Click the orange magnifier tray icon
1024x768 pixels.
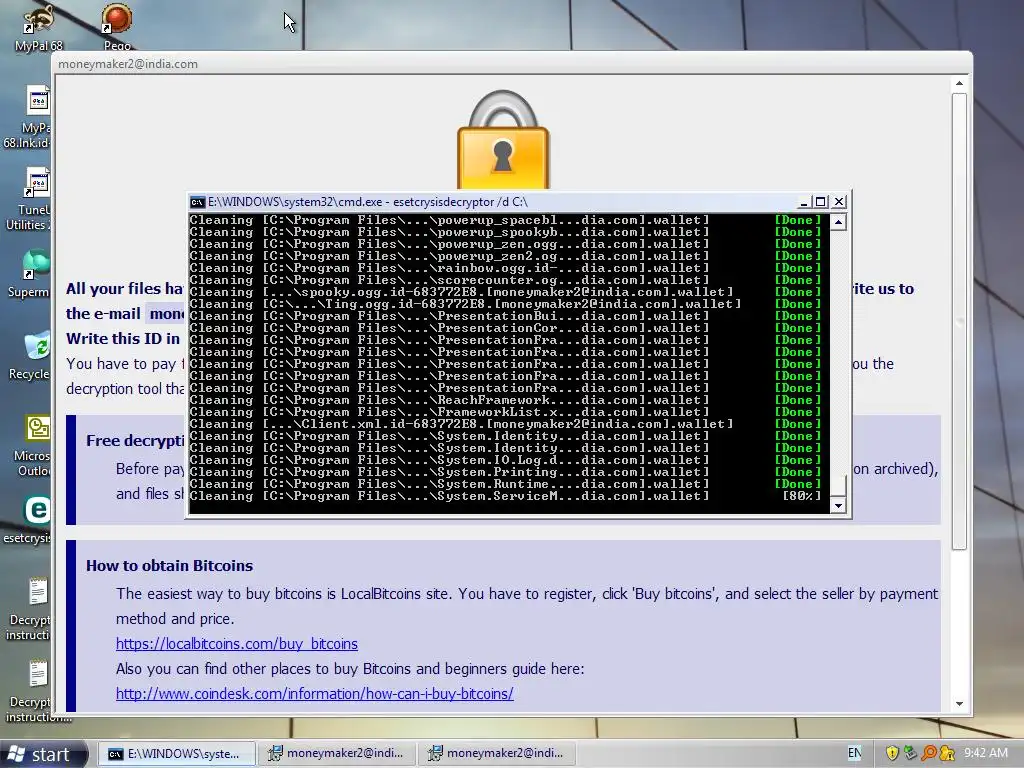[929, 753]
